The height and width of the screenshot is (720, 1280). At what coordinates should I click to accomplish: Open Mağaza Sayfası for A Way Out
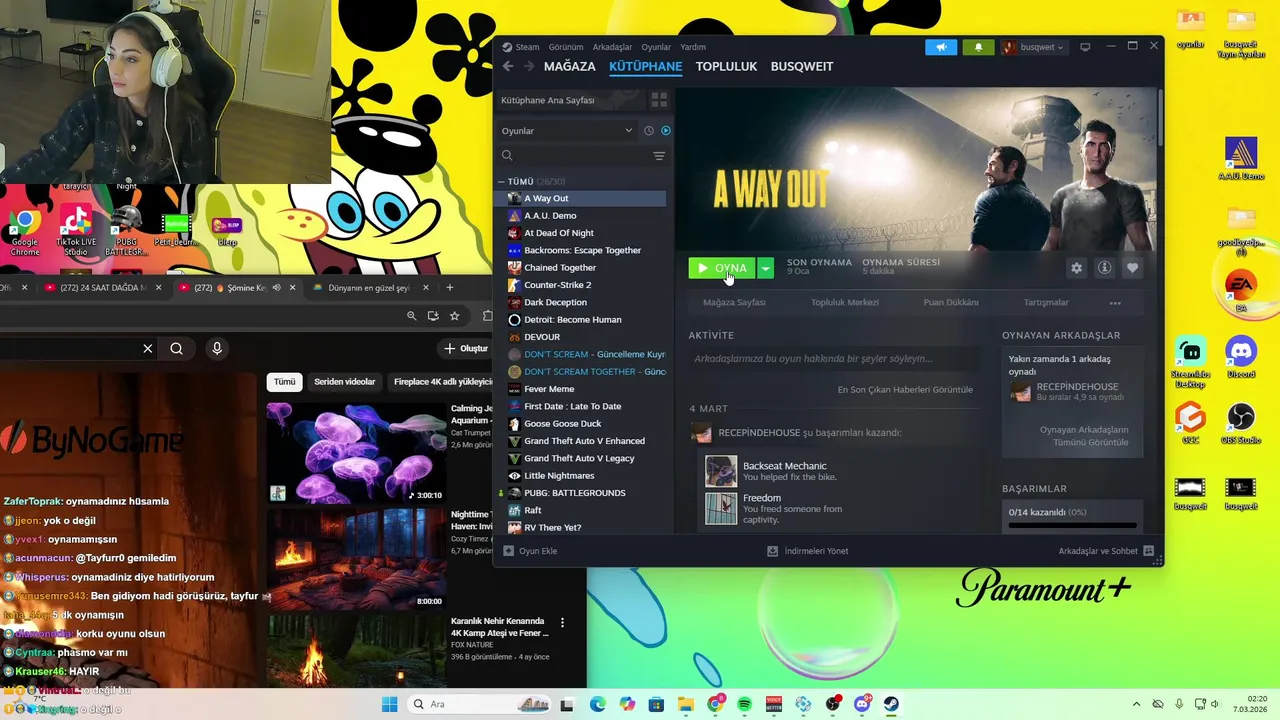(x=734, y=303)
